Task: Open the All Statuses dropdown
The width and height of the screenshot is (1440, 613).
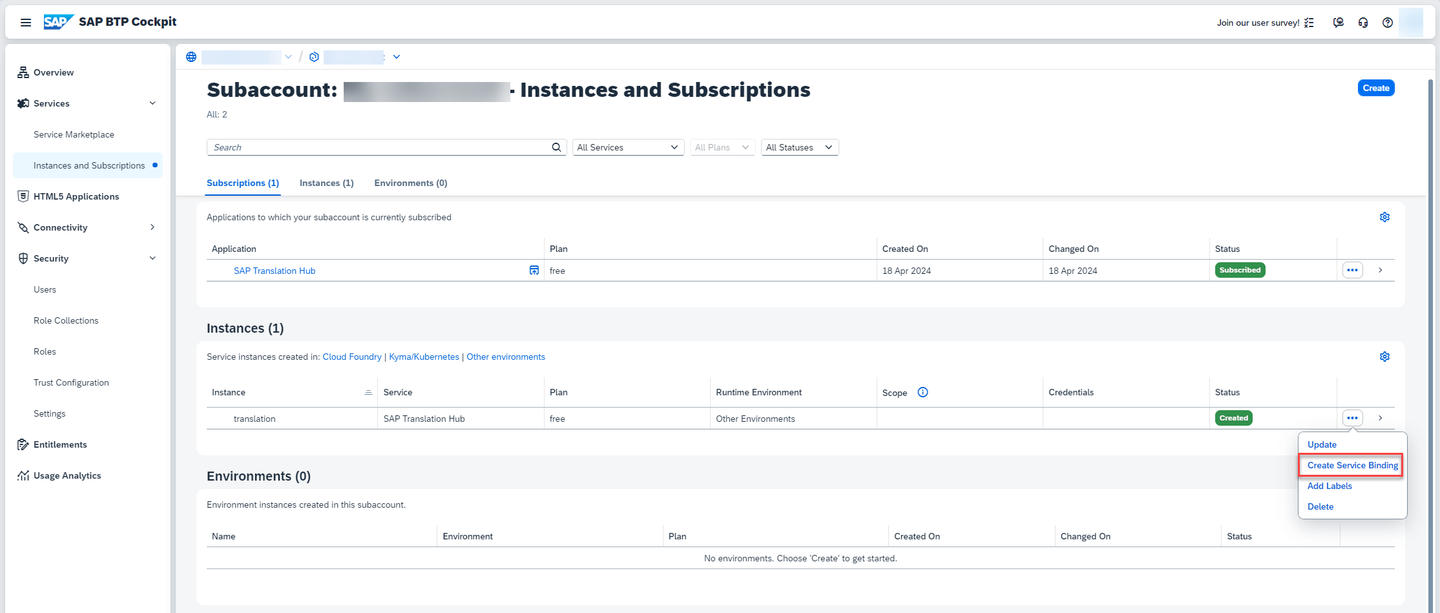Action: coord(800,147)
